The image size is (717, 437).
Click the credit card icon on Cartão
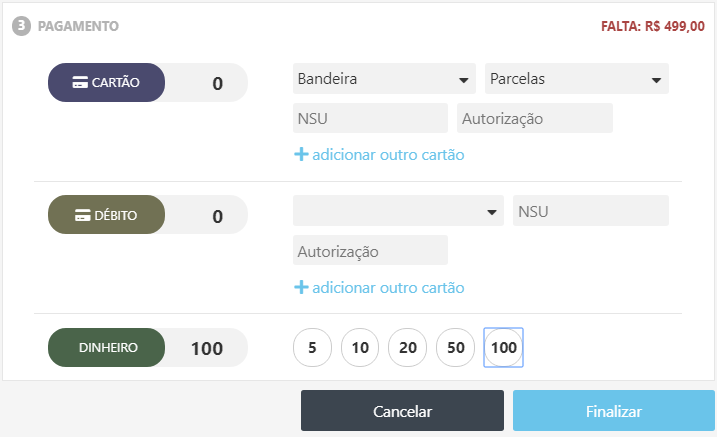pyautogui.click(x=81, y=83)
